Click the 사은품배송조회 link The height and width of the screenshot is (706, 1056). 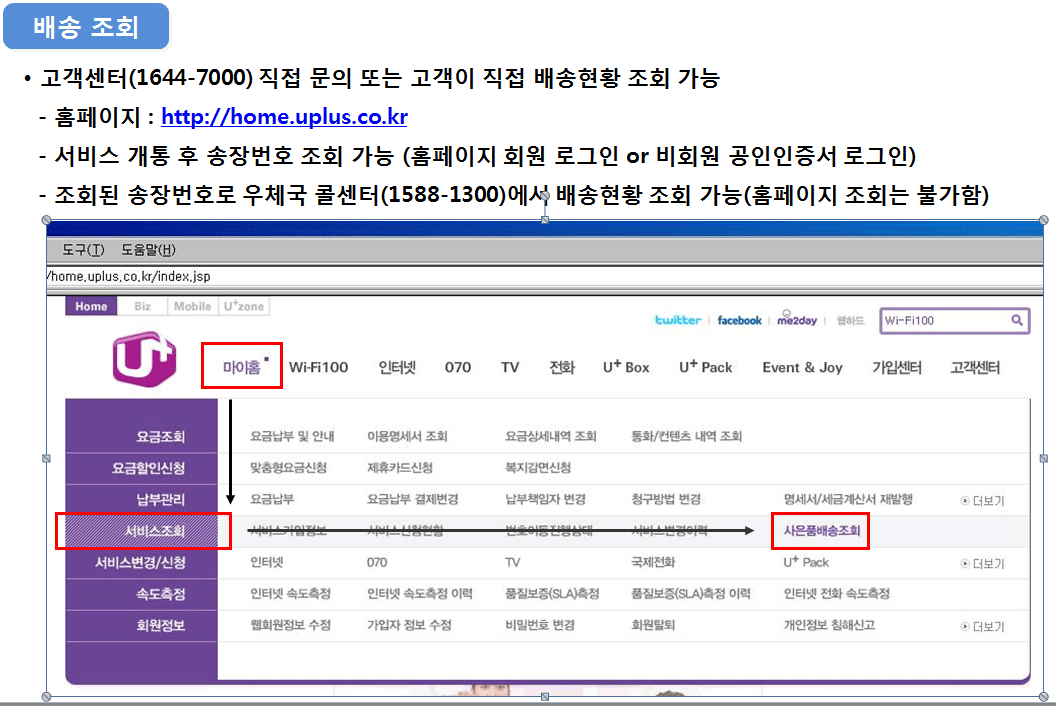click(x=820, y=530)
